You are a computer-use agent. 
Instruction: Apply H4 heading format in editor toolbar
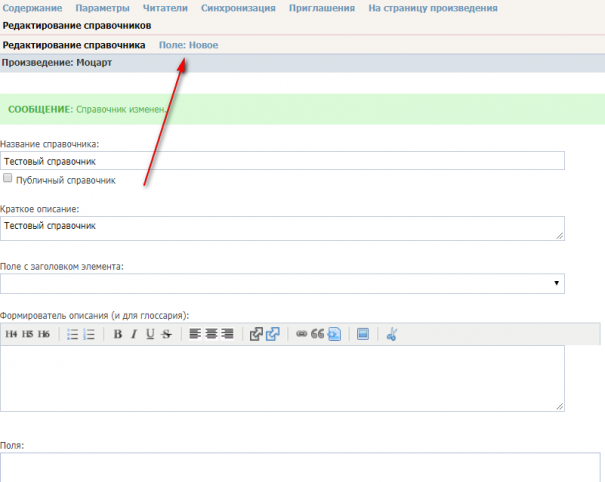pos(12,334)
